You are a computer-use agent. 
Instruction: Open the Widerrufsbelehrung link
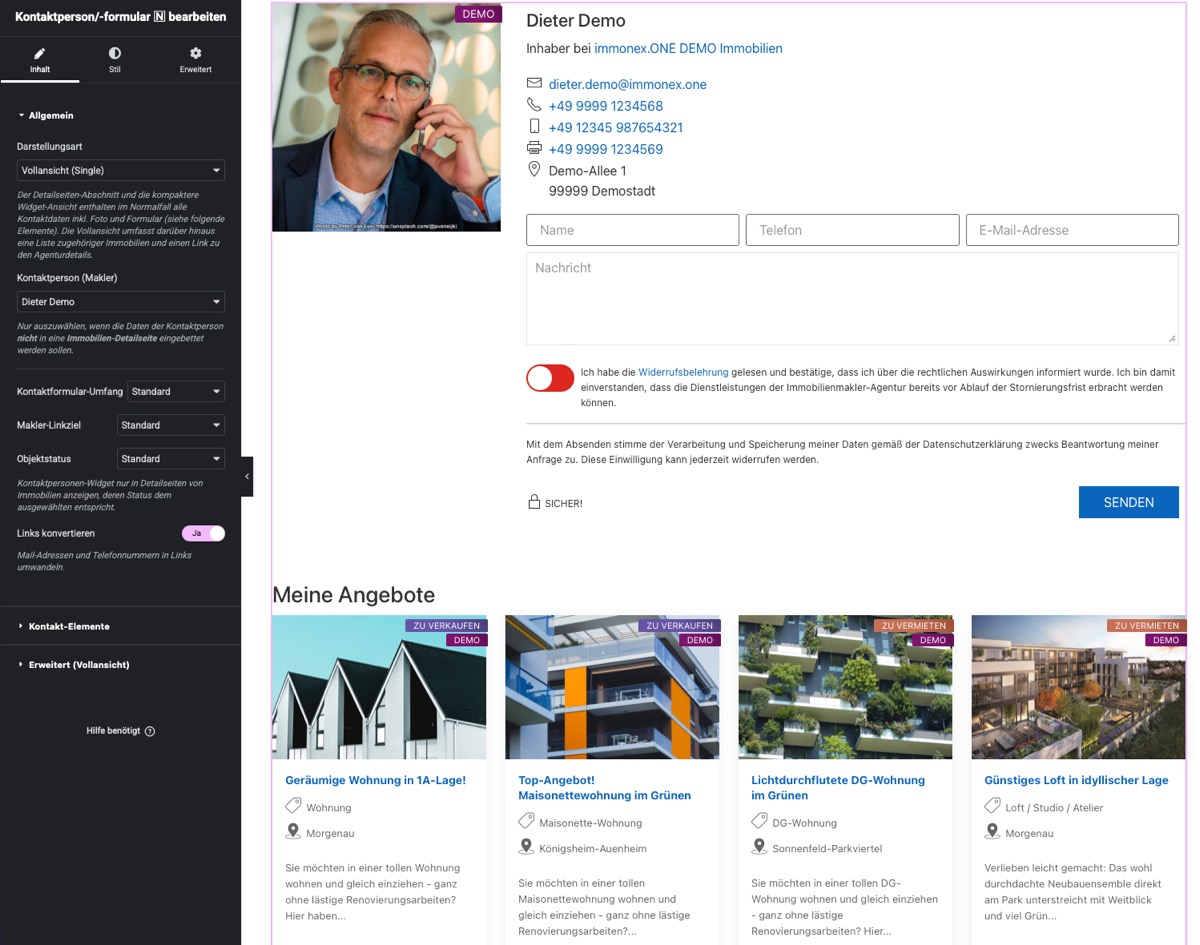(683, 372)
